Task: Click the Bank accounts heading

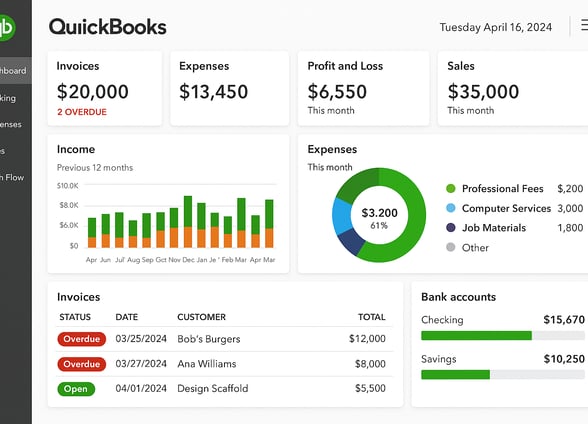Action: coord(458,297)
